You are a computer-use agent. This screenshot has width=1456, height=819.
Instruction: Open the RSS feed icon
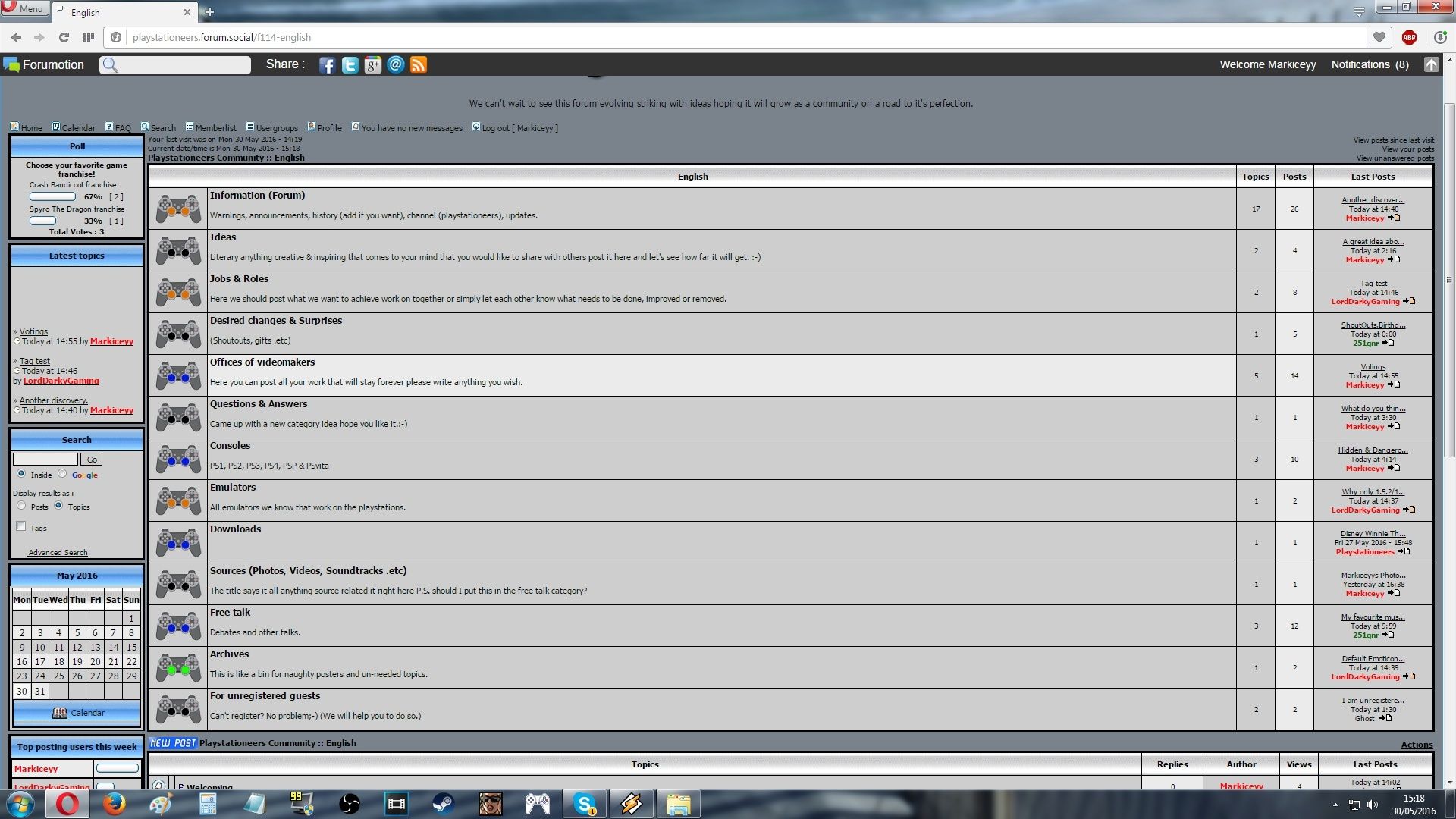click(x=418, y=65)
